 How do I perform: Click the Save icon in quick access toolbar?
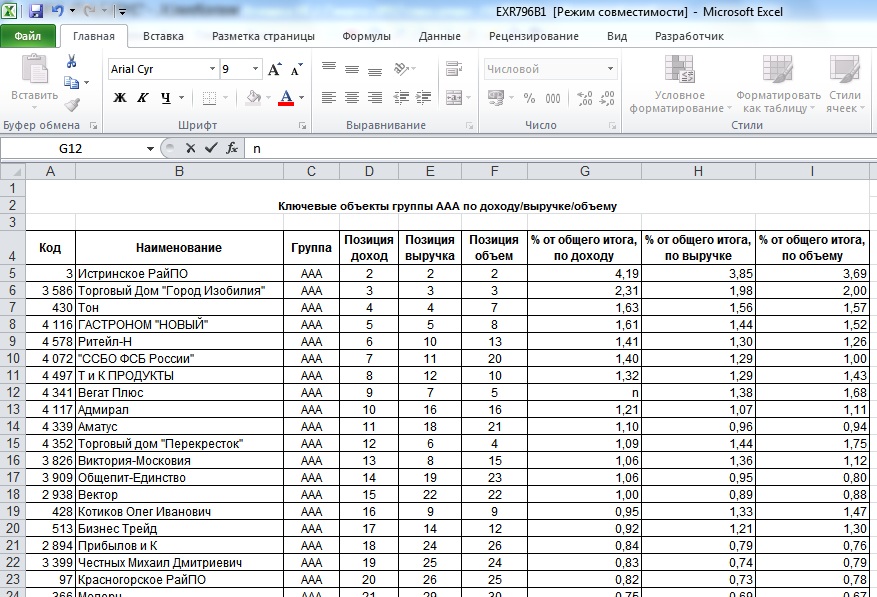point(36,11)
